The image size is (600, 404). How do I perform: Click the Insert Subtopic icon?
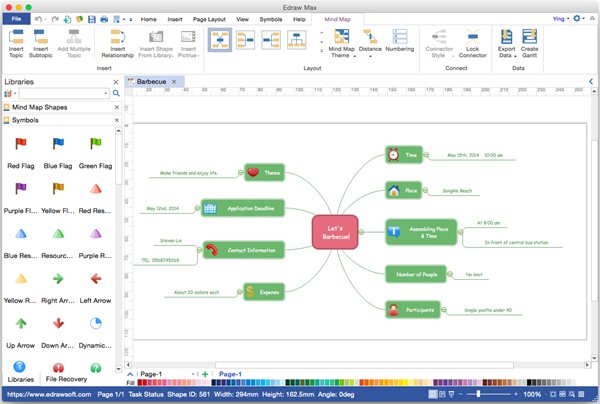pyautogui.click(x=41, y=41)
